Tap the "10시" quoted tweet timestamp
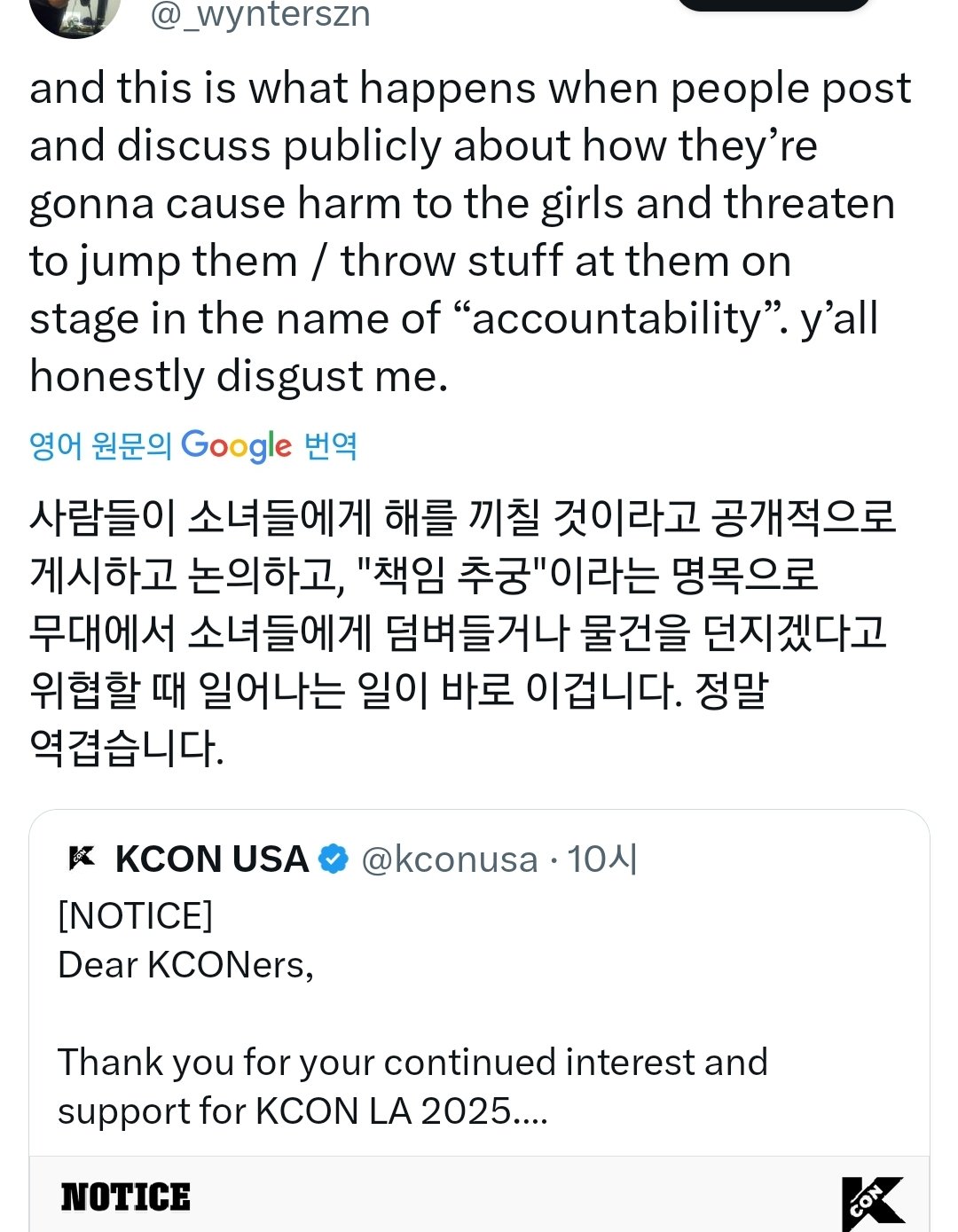The height and width of the screenshot is (1232, 958). [602, 859]
